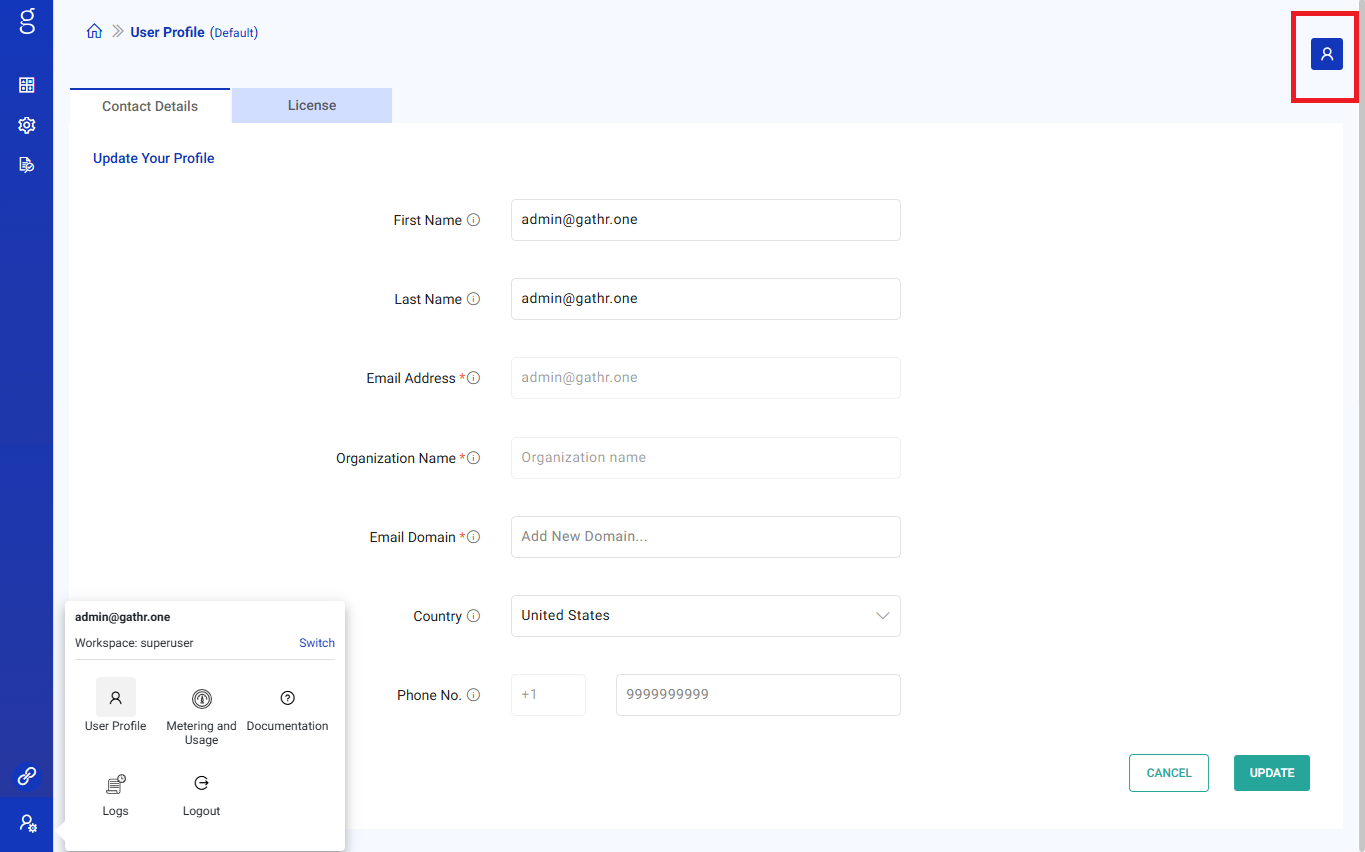Select the link icon near the sidebar bottom
This screenshot has width=1365, height=852.
(26, 776)
